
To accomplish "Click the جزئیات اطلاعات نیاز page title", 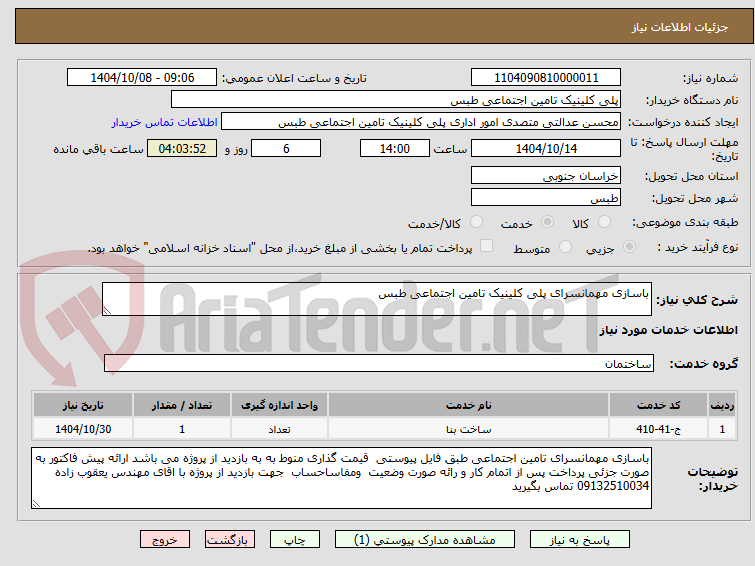I will tap(679, 27).
